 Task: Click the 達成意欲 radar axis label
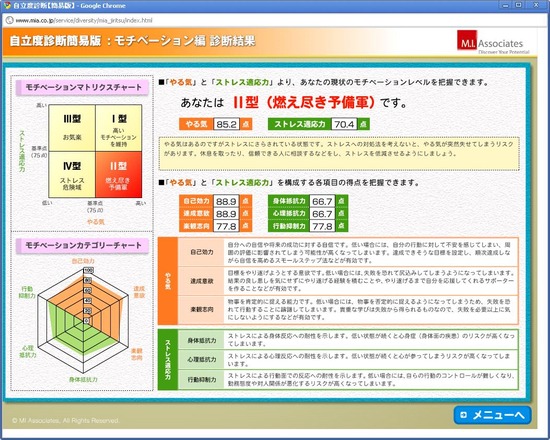139,292
